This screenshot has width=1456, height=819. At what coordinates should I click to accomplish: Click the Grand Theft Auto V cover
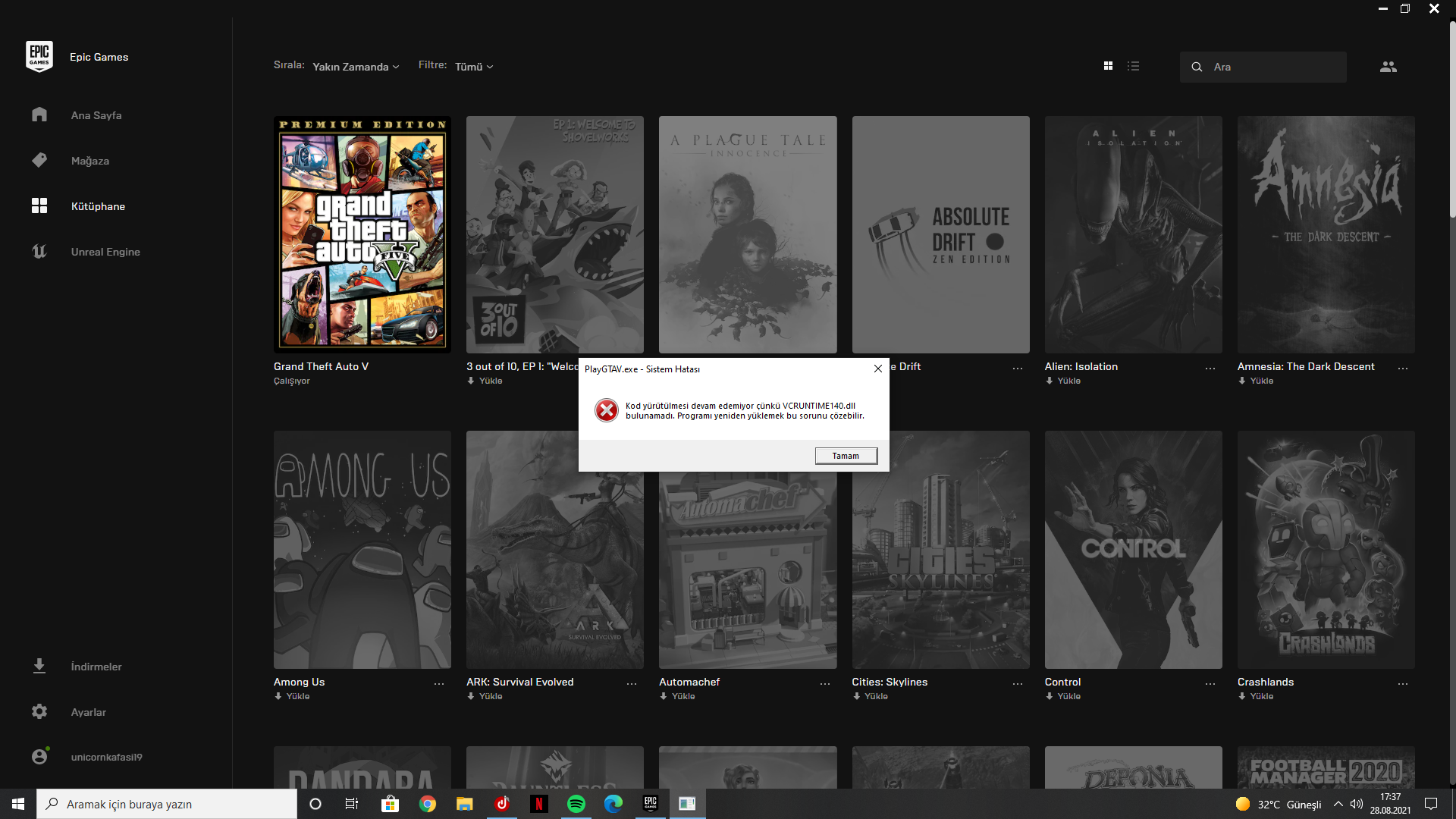(362, 234)
